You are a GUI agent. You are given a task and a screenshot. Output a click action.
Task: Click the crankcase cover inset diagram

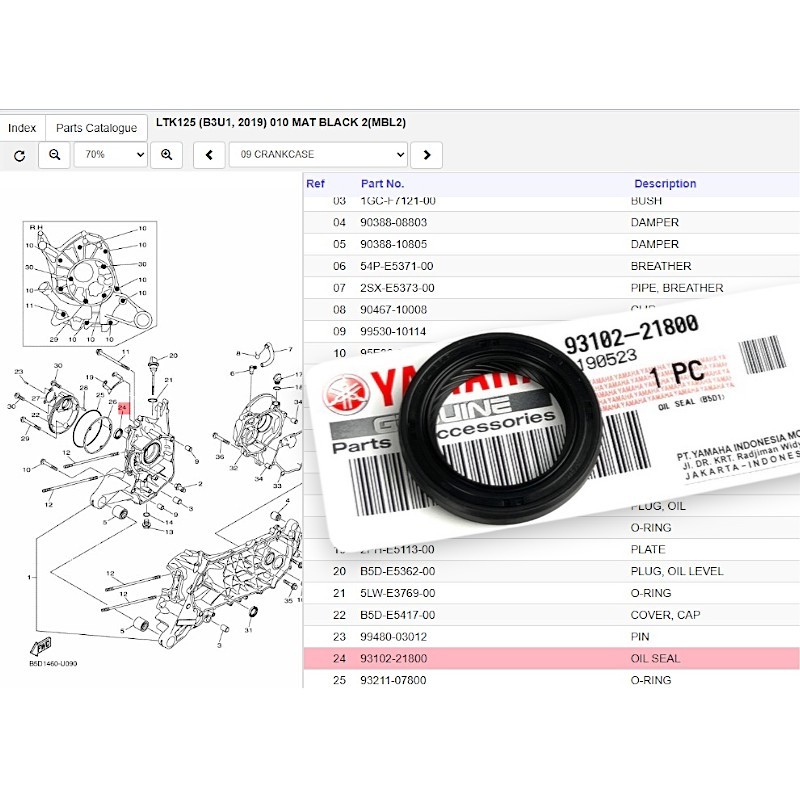[88, 283]
